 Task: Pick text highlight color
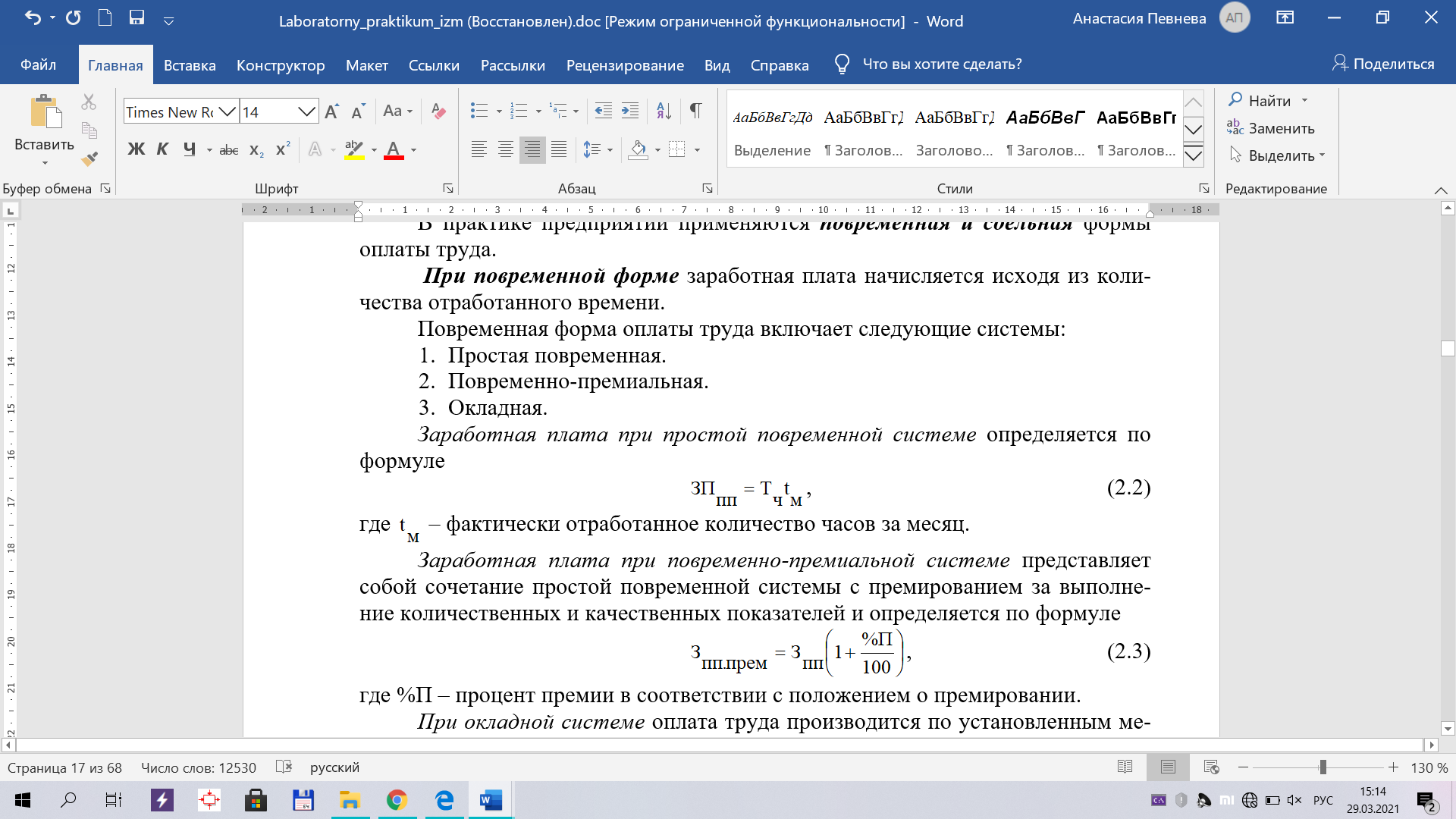coord(353,149)
